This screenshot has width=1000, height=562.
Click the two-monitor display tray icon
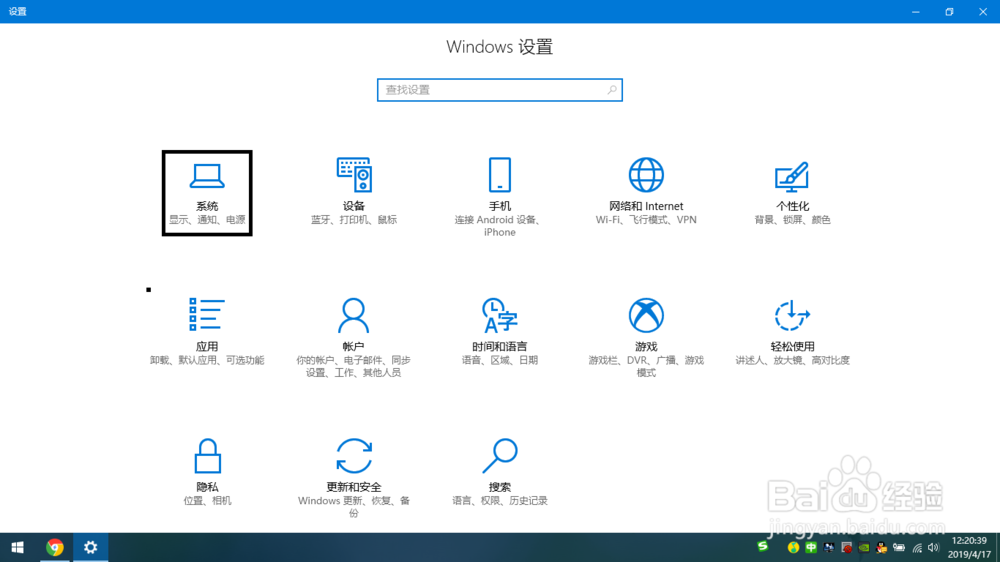coord(829,547)
